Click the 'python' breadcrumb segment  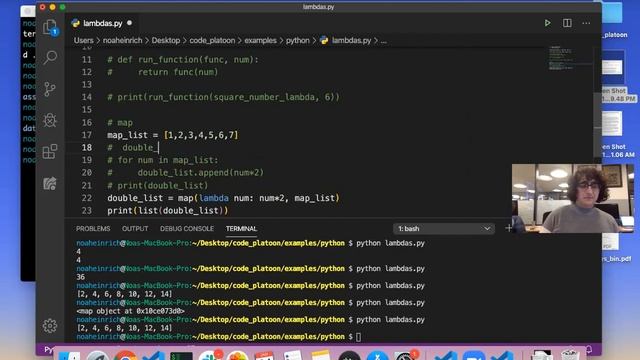pyautogui.click(x=298, y=40)
